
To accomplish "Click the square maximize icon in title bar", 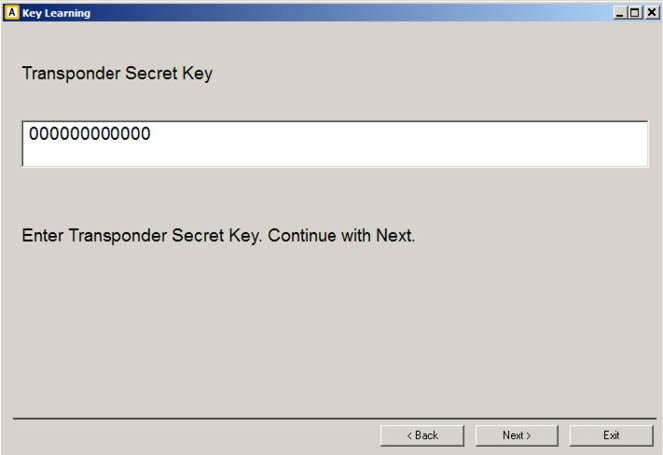I will coord(634,13).
